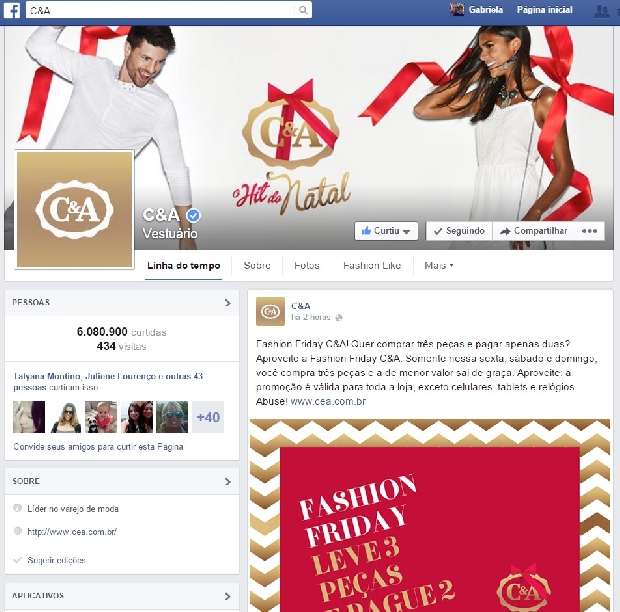
Task: Click the Facebook logo icon
Action: (12, 10)
